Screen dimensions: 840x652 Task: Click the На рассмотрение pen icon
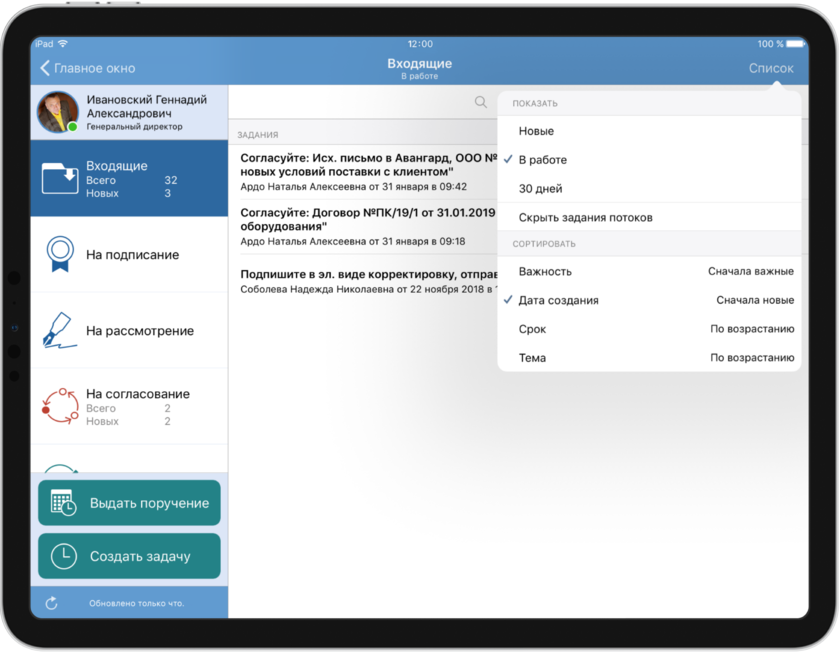pyautogui.click(x=59, y=331)
